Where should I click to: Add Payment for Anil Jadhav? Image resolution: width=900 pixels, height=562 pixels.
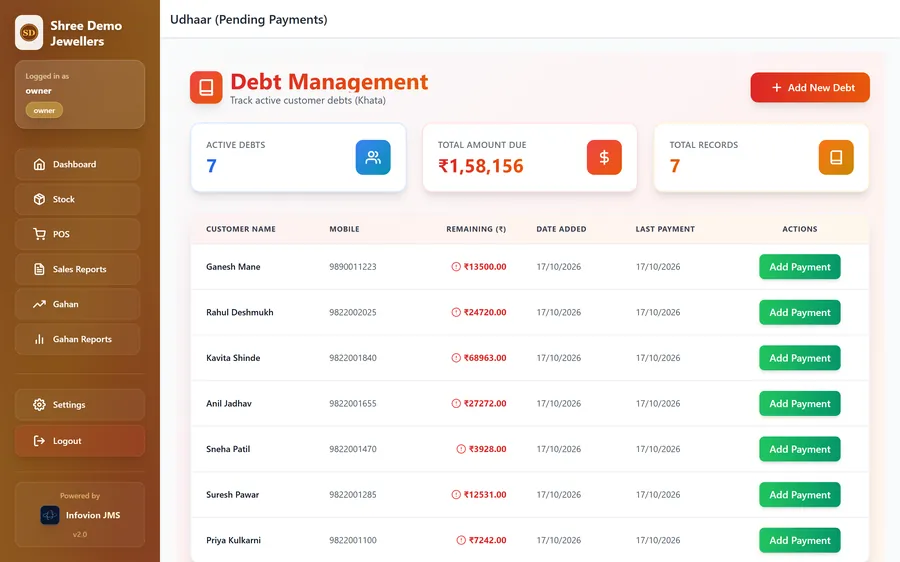(x=800, y=404)
